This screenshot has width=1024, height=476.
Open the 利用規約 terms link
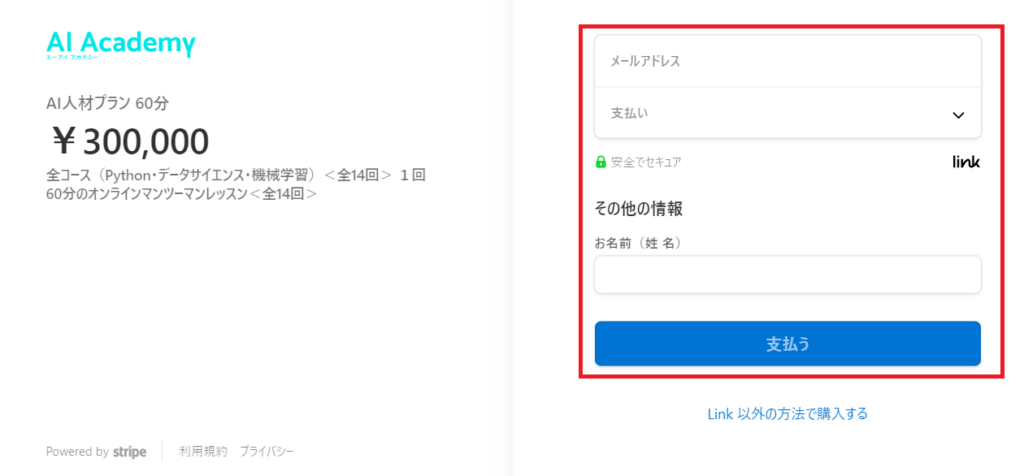click(203, 451)
